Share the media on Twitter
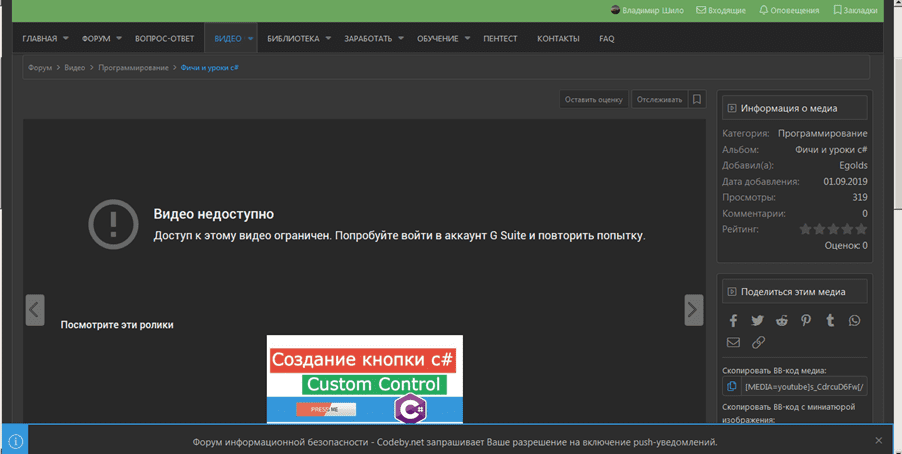This screenshot has width=902, height=454. pos(757,320)
